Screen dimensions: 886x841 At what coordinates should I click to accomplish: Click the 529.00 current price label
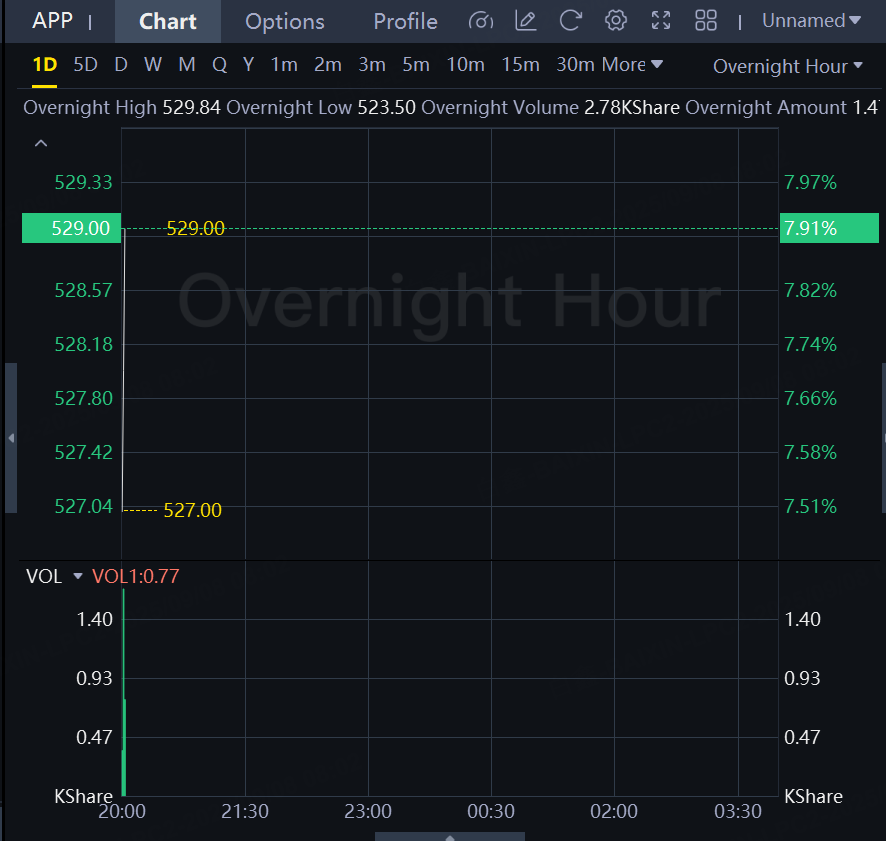pyautogui.click(x=71, y=228)
